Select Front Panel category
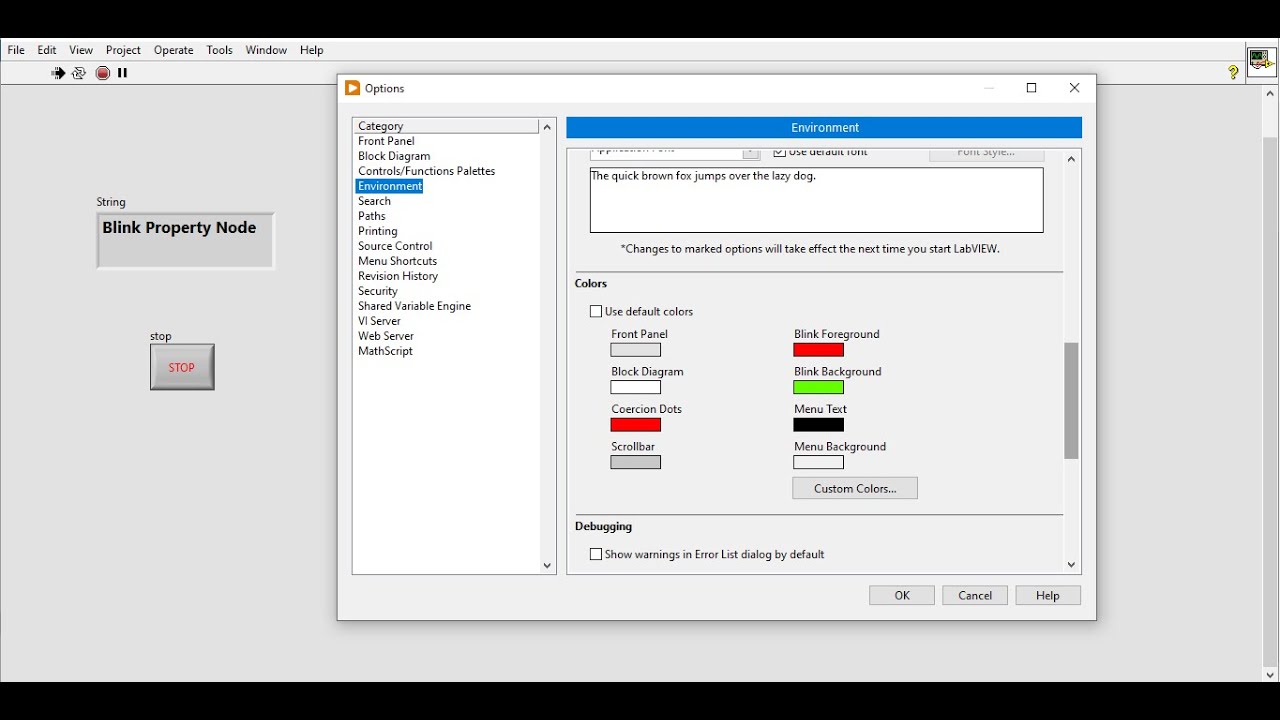This screenshot has height=720, width=1280. pos(386,141)
